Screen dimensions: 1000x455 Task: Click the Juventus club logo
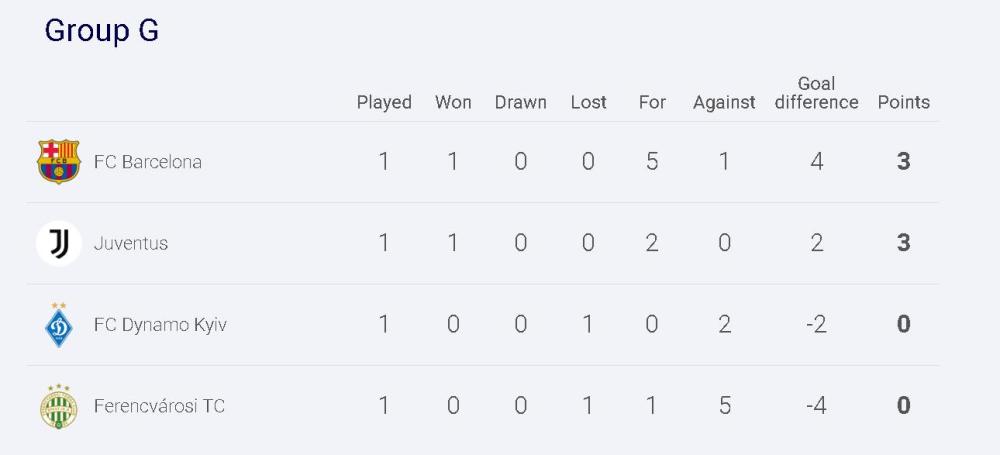point(59,243)
